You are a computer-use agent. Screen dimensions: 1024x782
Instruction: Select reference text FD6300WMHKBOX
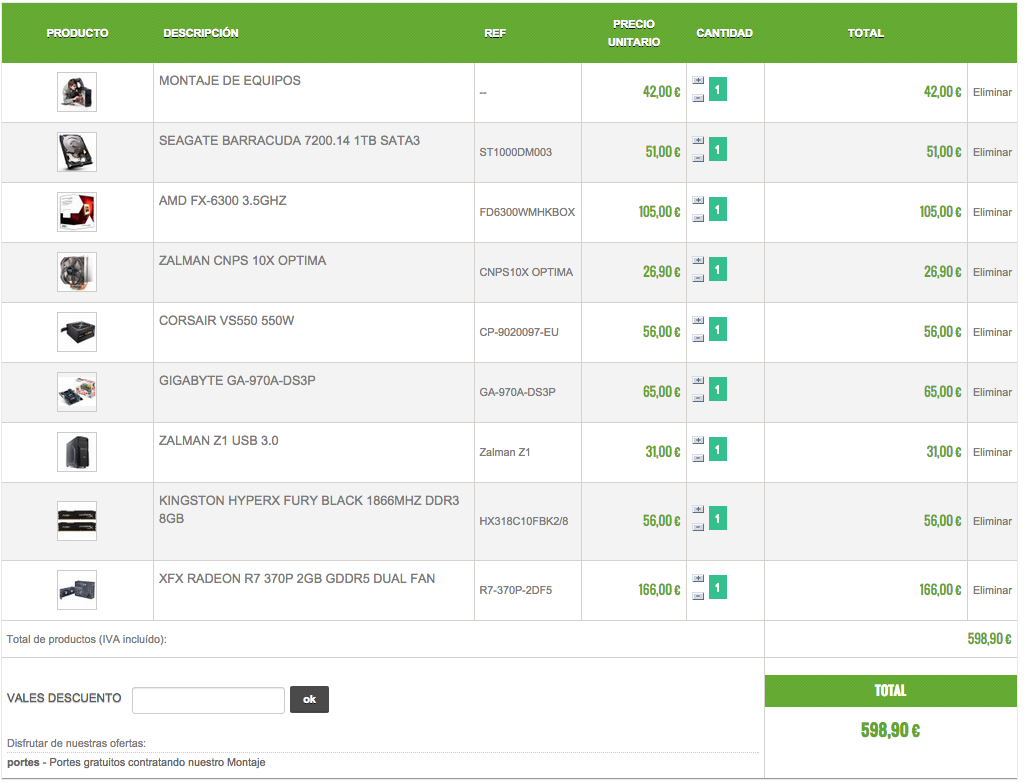(x=527, y=213)
